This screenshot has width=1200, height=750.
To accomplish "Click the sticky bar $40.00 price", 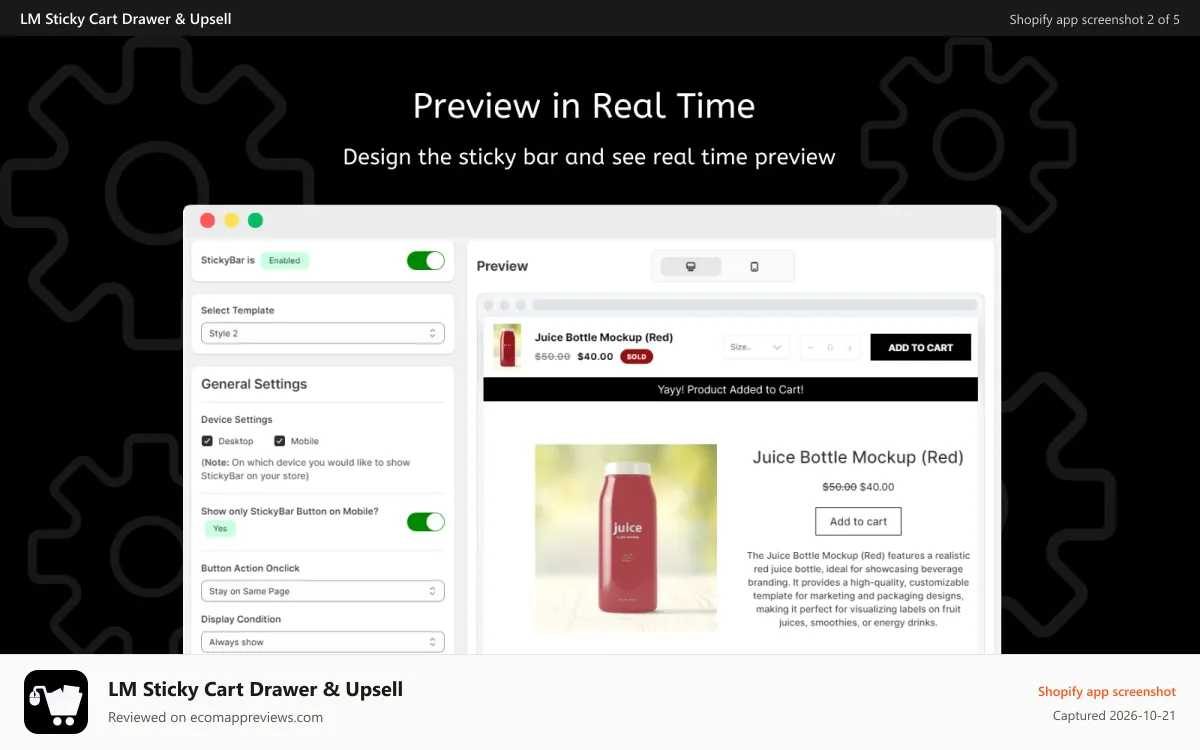I will [595, 356].
